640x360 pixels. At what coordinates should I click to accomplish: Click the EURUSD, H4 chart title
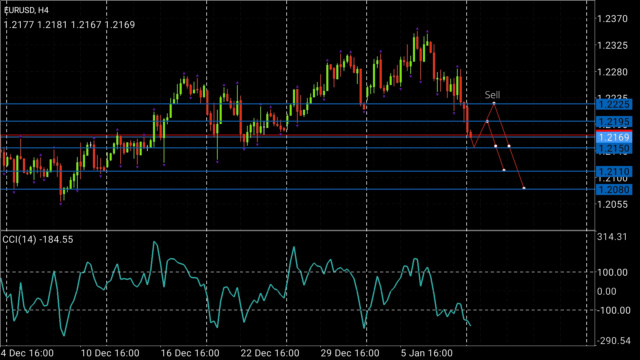(x=27, y=10)
